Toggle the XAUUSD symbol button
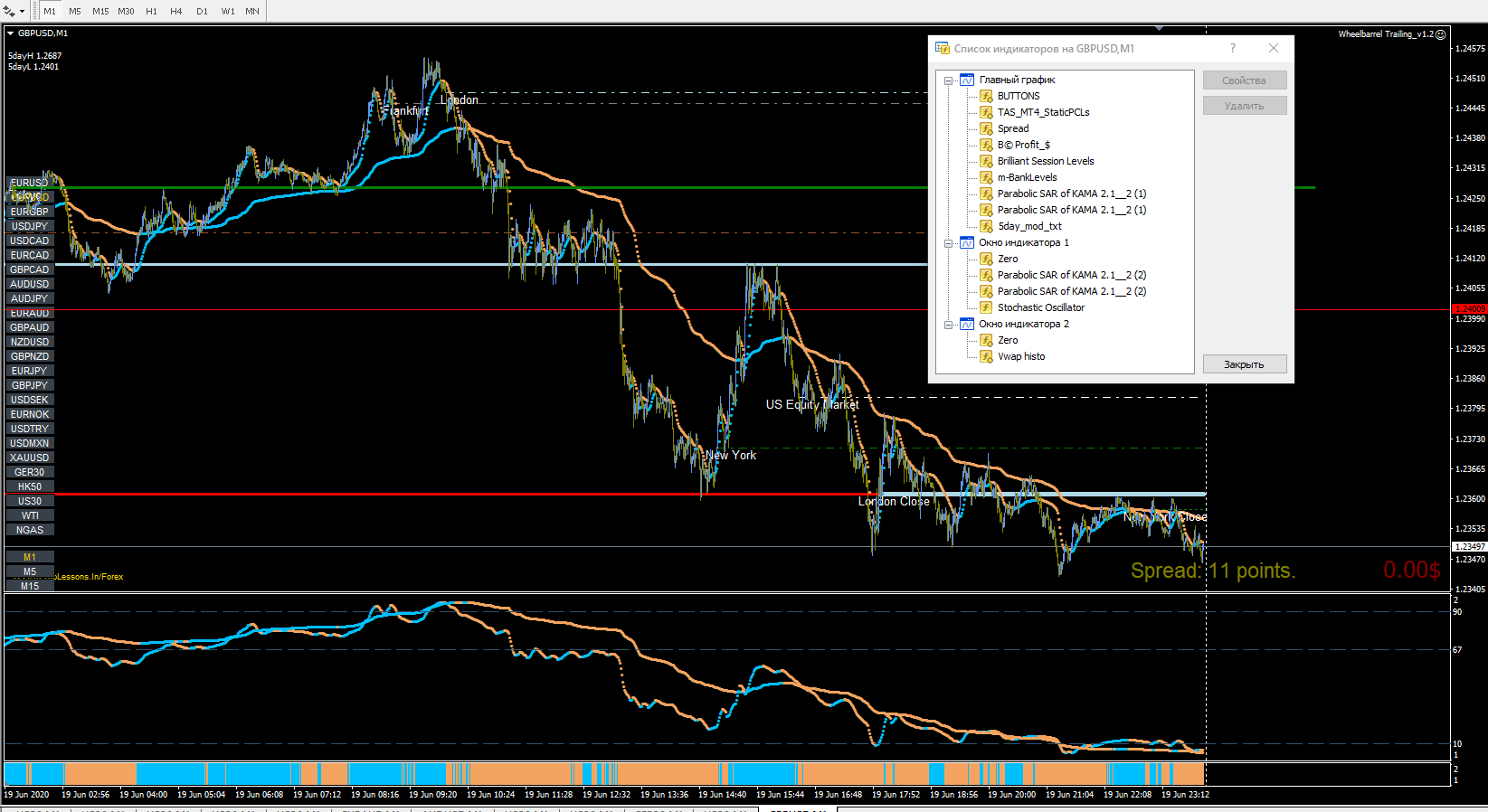 [30, 458]
